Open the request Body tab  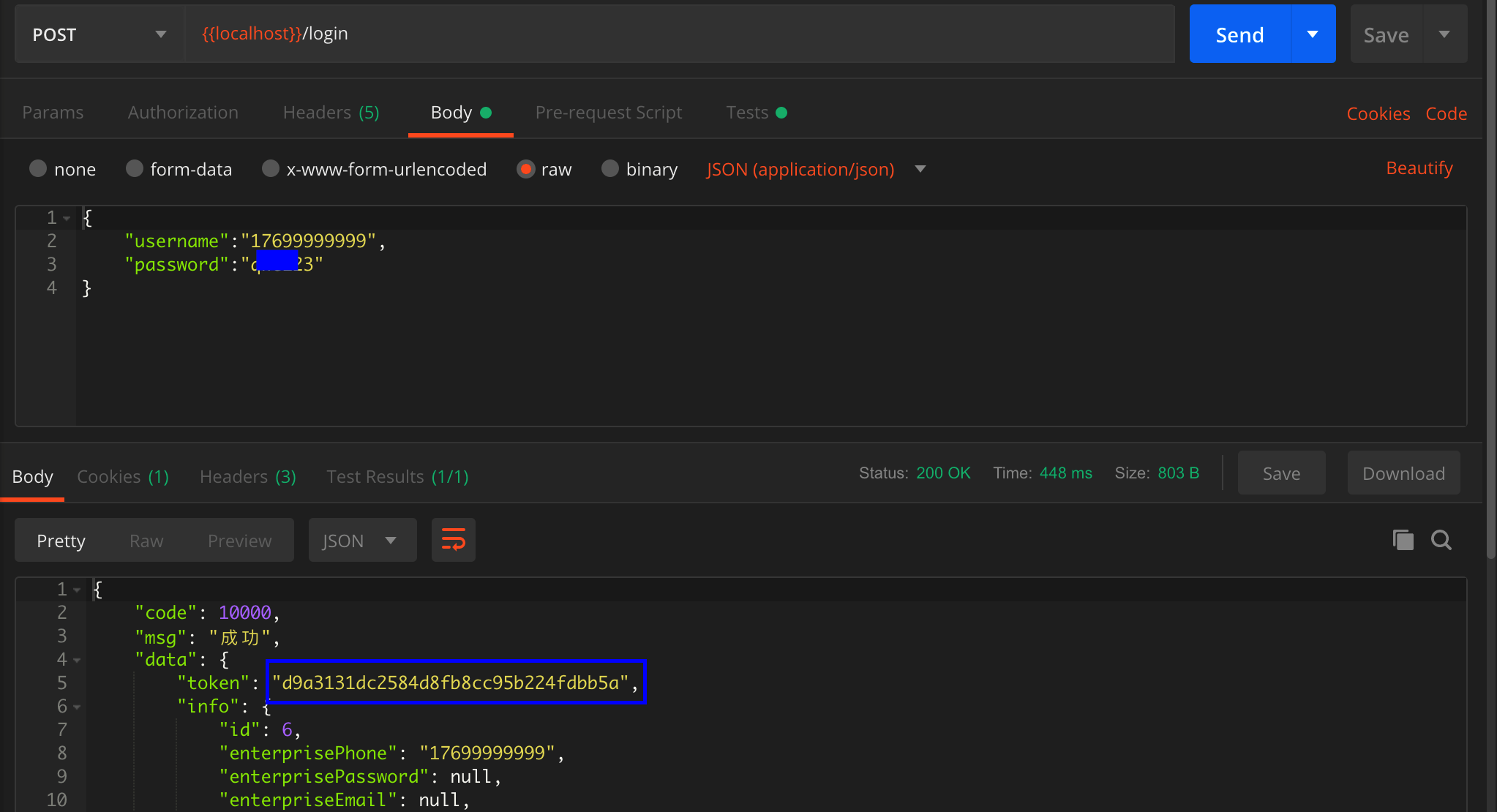click(460, 112)
